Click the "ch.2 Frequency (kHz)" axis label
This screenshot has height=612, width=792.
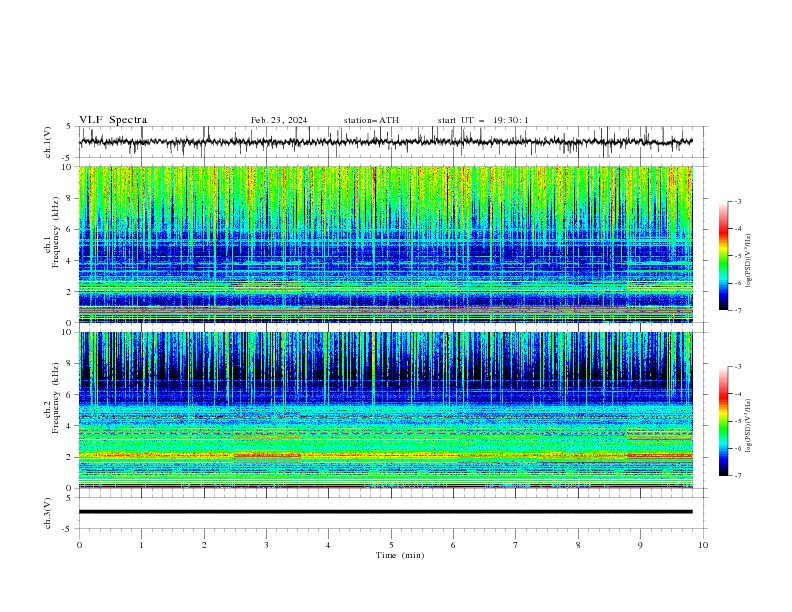pyautogui.click(x=51, y=398)
